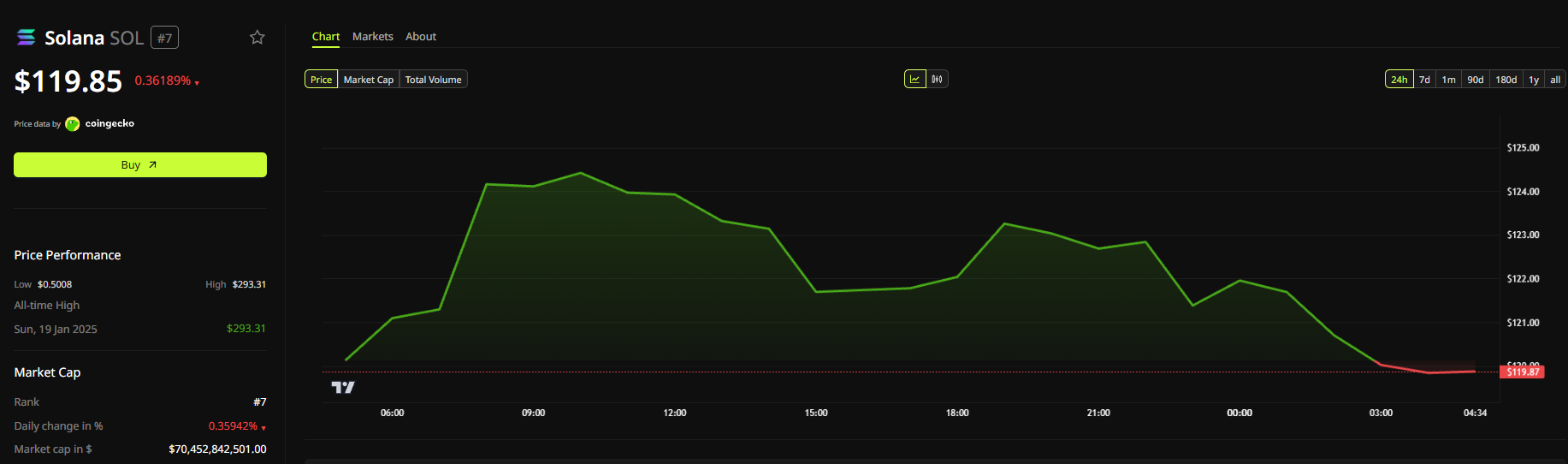Set the chart range to 180d
The width and height of the screenshot is (1568, 464).
(1506, 80)
